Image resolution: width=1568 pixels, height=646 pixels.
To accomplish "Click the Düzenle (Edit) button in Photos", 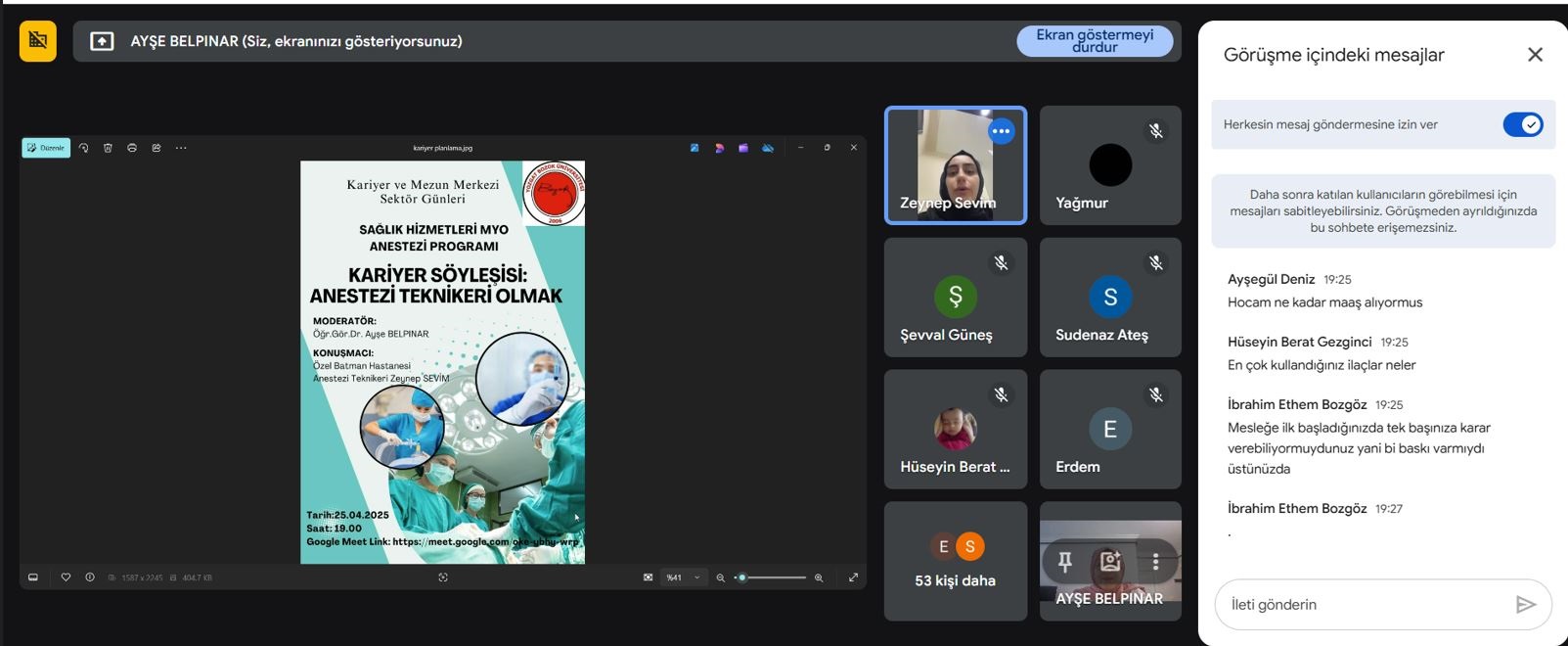I will (x=46, y=148).
